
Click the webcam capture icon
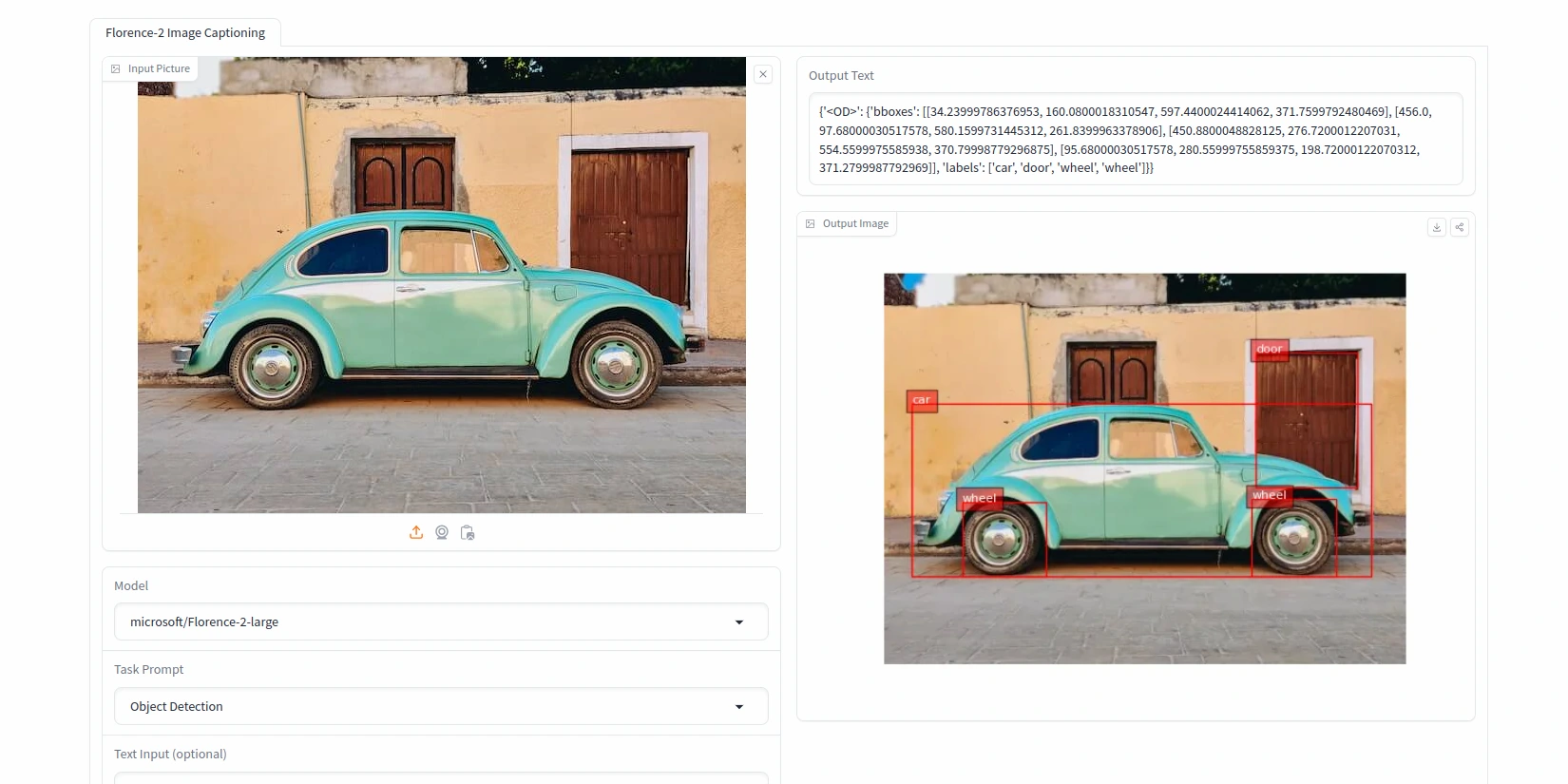[442, 532]
